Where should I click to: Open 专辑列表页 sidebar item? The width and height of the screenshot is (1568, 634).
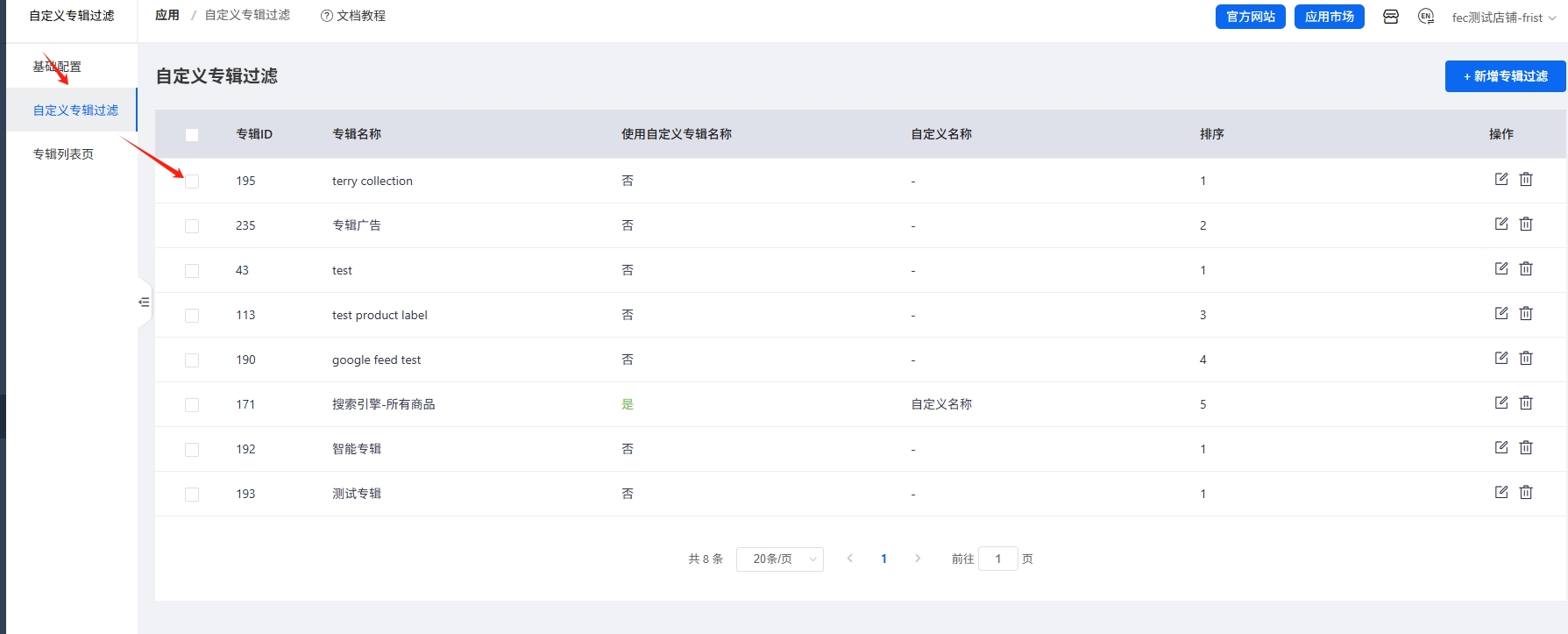tap(63, 154)
